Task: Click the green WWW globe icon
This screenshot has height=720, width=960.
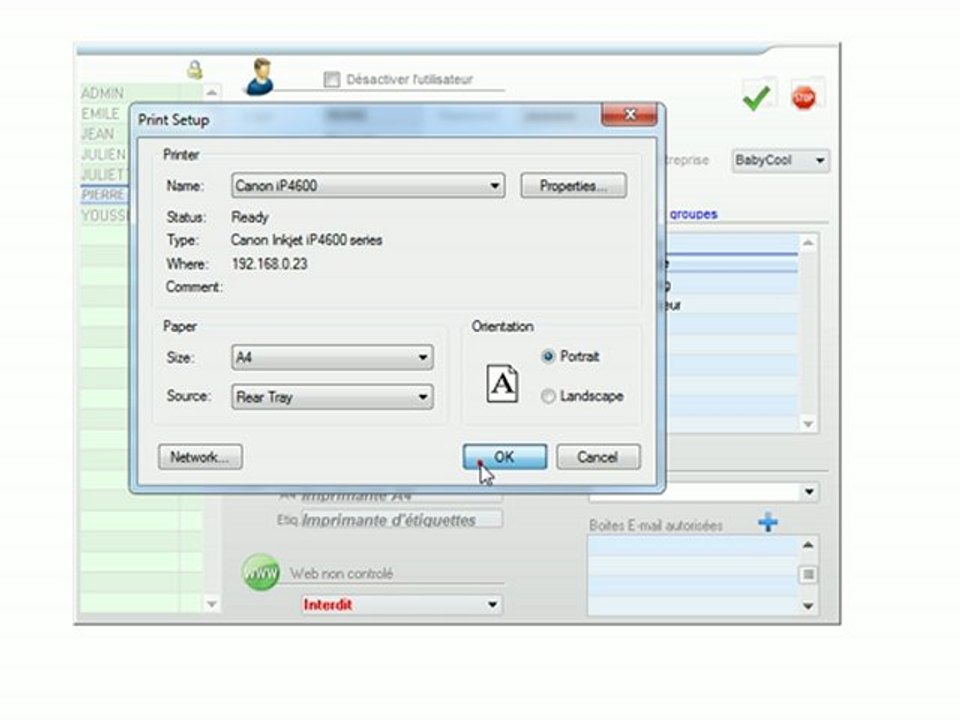Action: tap(260, 572)
